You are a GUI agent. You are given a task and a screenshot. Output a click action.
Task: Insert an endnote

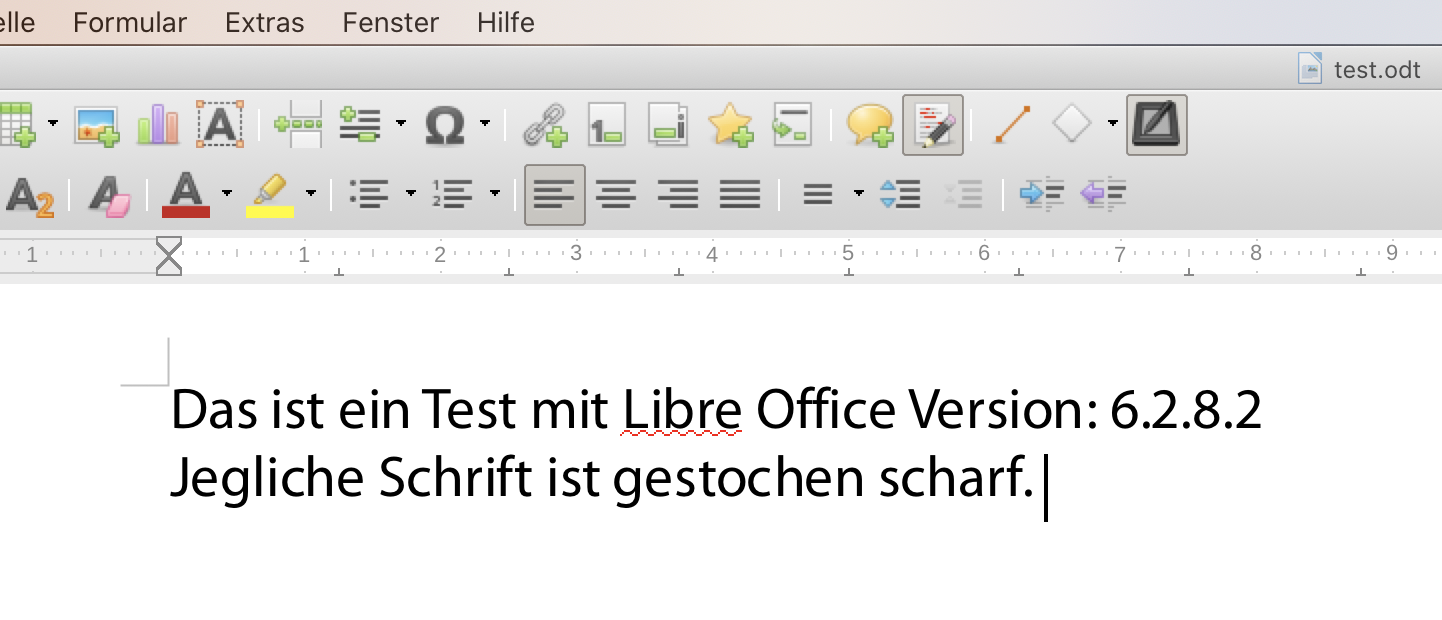667,126
